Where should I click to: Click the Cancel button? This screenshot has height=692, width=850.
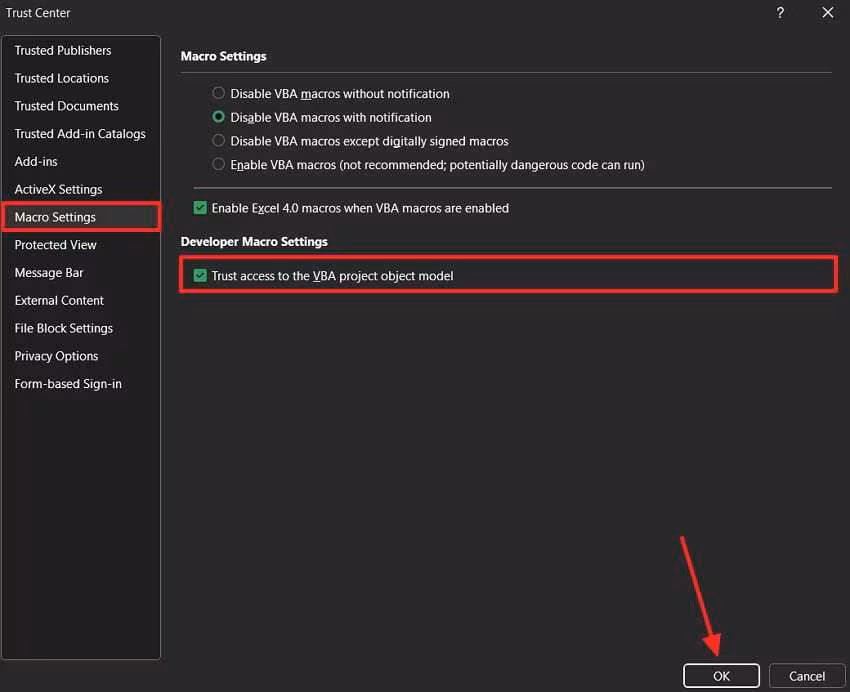[807, 676]
